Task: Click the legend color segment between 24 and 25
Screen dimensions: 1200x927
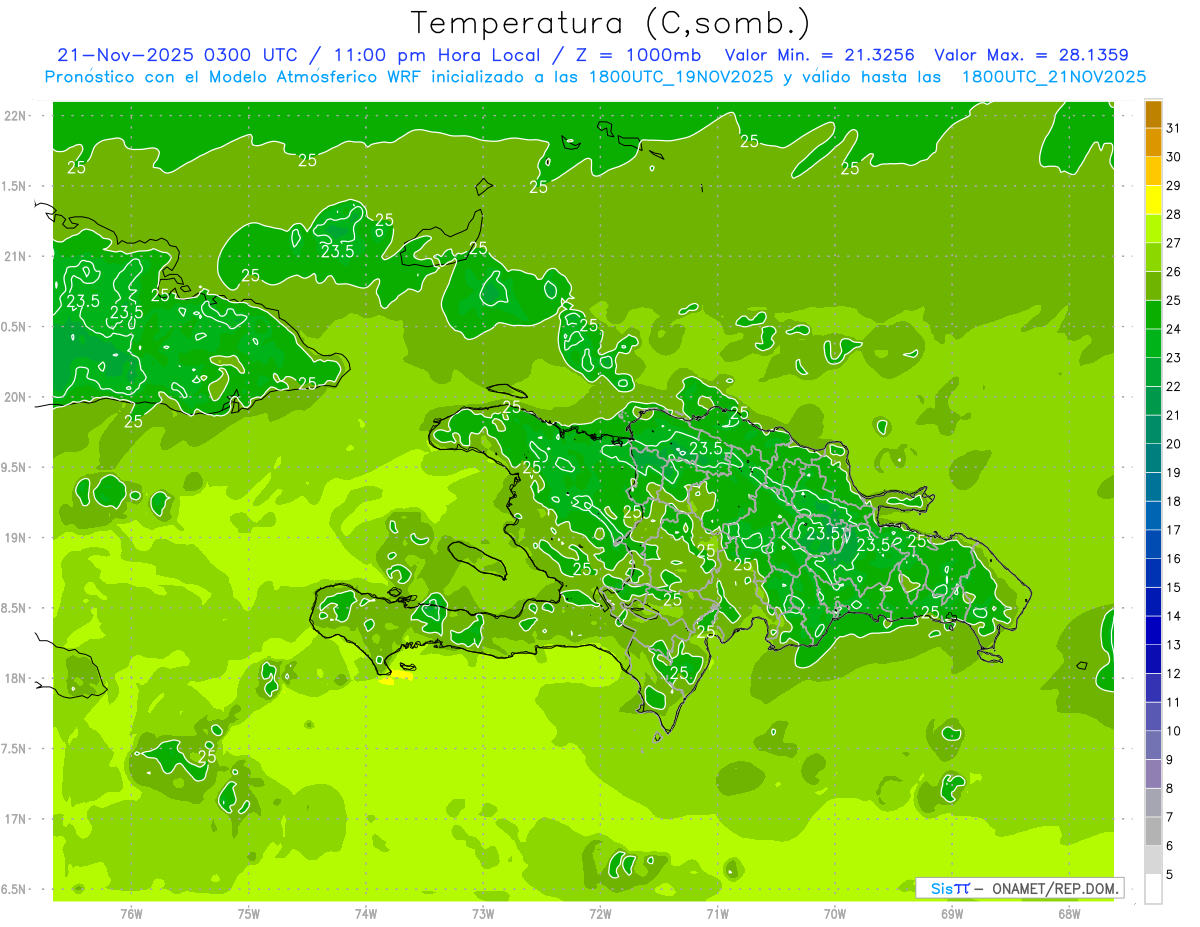Action: coord(1153,315)
